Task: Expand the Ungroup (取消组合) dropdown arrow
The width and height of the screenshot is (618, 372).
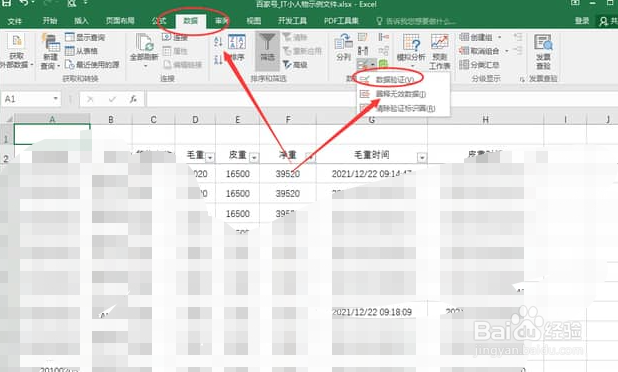Action: [x=506, y=51]
